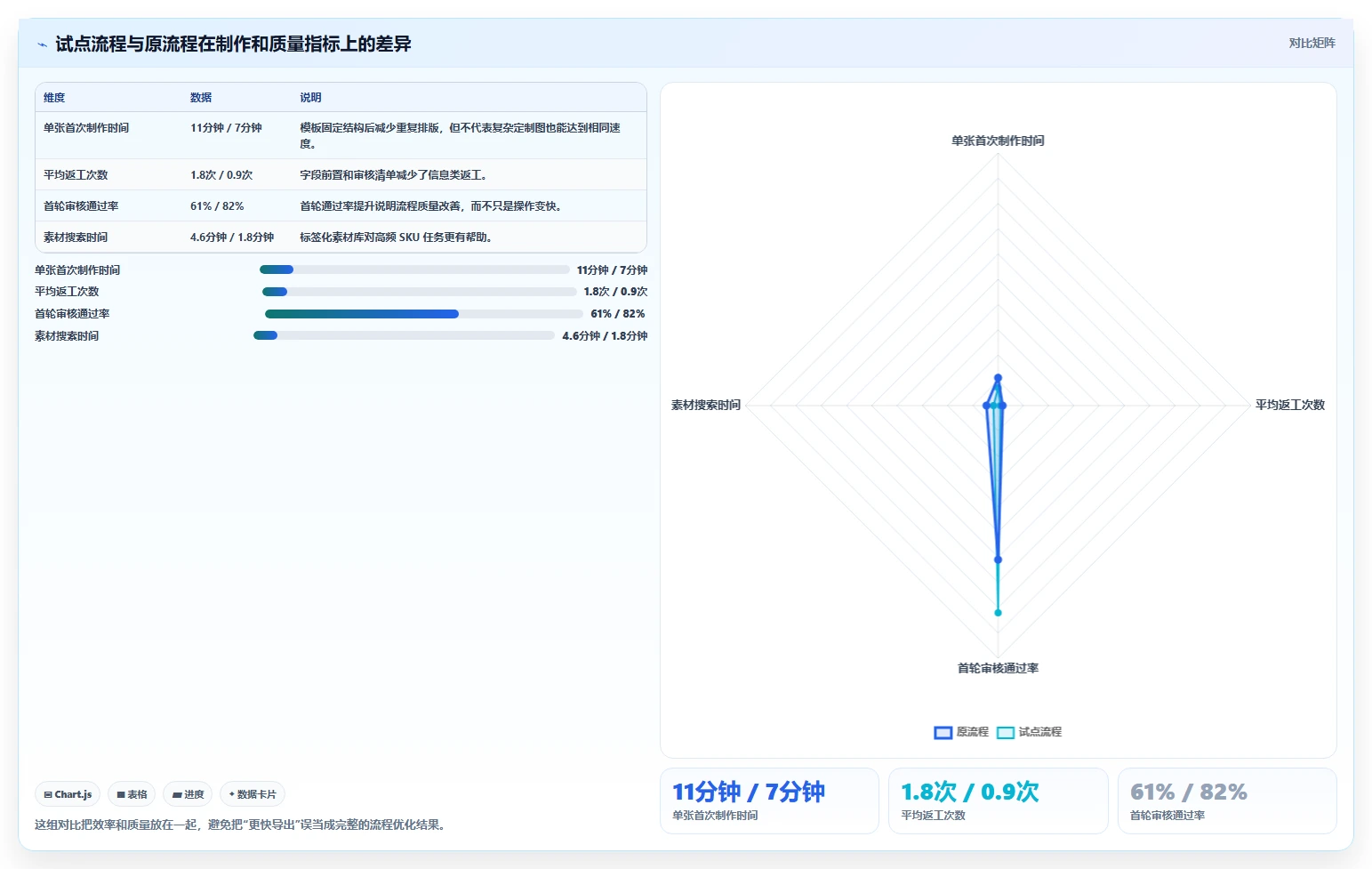Click the 原流程 legend label
1372x869 pixels.
coord(973,732)
